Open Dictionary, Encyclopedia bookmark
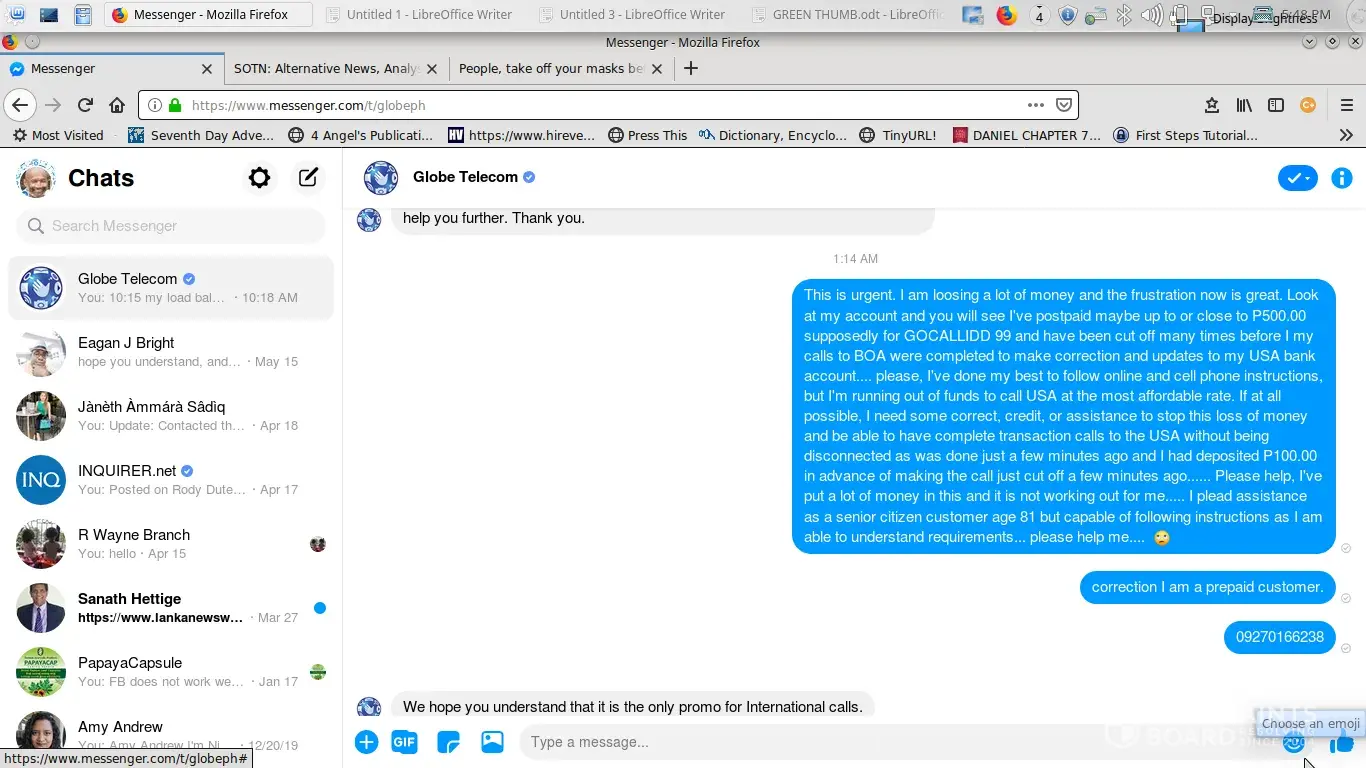Viewport: 1366px width, 768px height. click(x=773, y=135)
